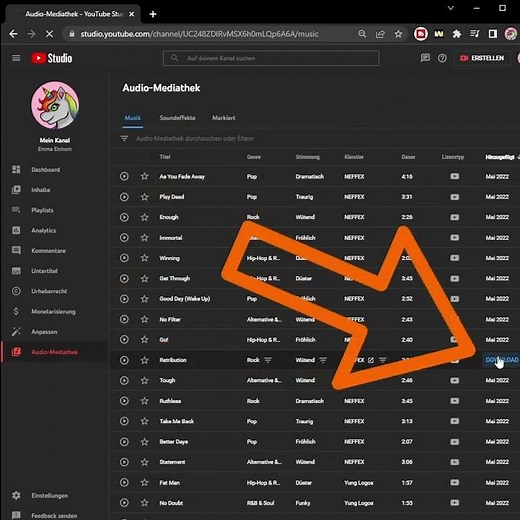Viewport: 520px width, 520px height.
Task: Open artist channel link on Retribution row
Action: (371, 360)
